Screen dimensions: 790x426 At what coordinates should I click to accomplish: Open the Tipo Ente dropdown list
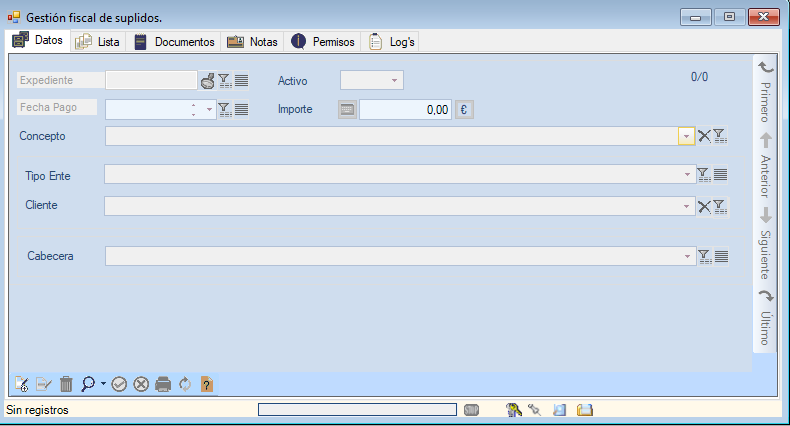coord(687,175)
